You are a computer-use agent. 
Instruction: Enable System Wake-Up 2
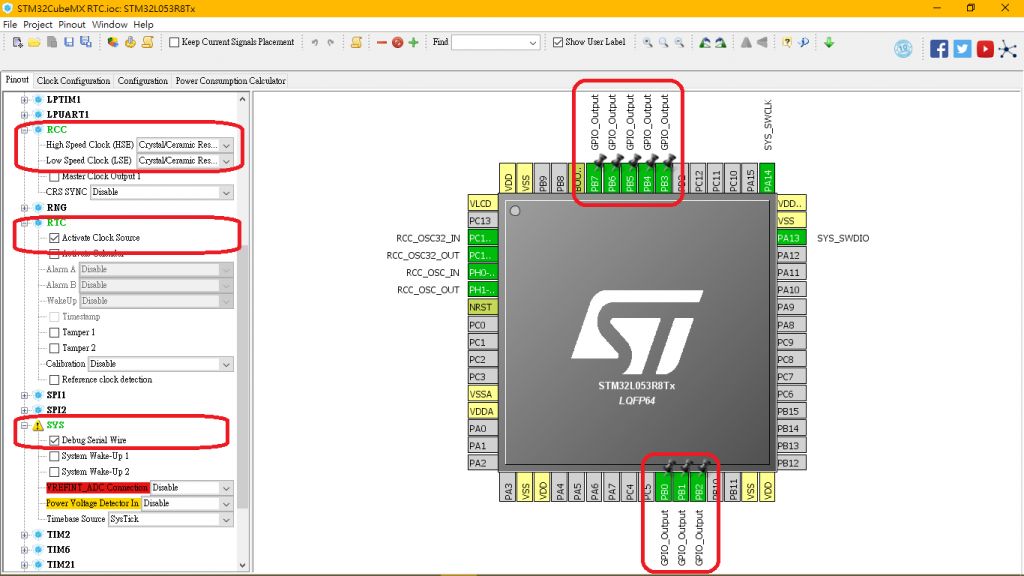(x=54, y=472)
